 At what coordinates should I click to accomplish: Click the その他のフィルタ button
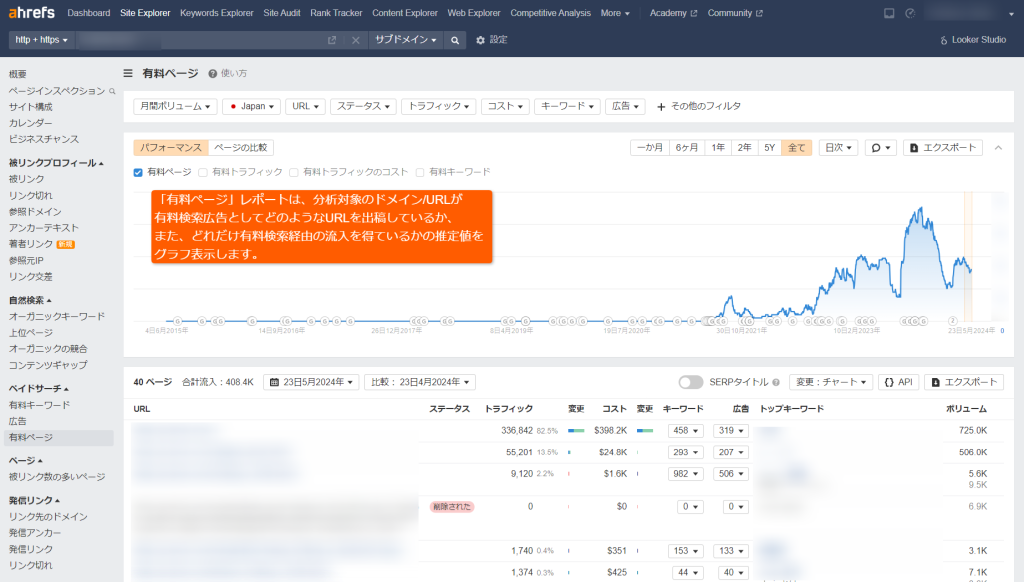pyautogui.click(x=697, y=105)
